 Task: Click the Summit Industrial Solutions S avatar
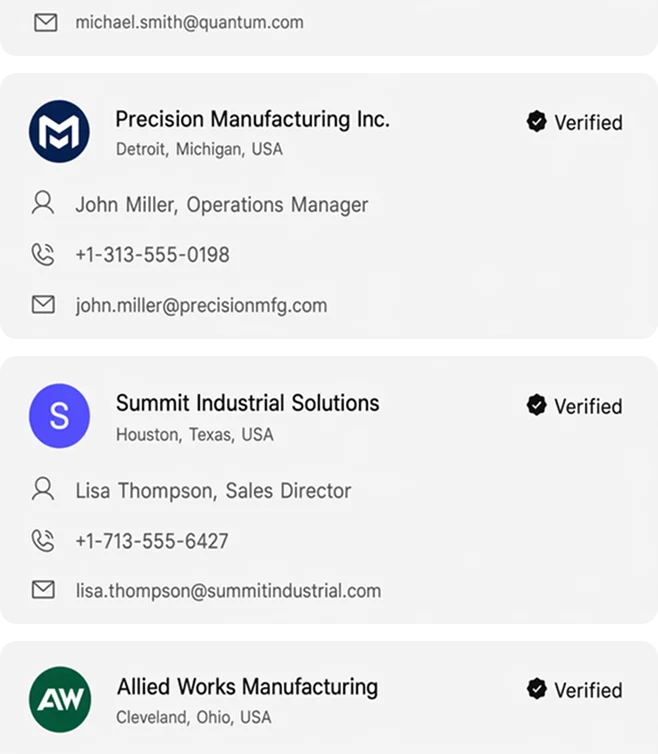coord(59,415)
